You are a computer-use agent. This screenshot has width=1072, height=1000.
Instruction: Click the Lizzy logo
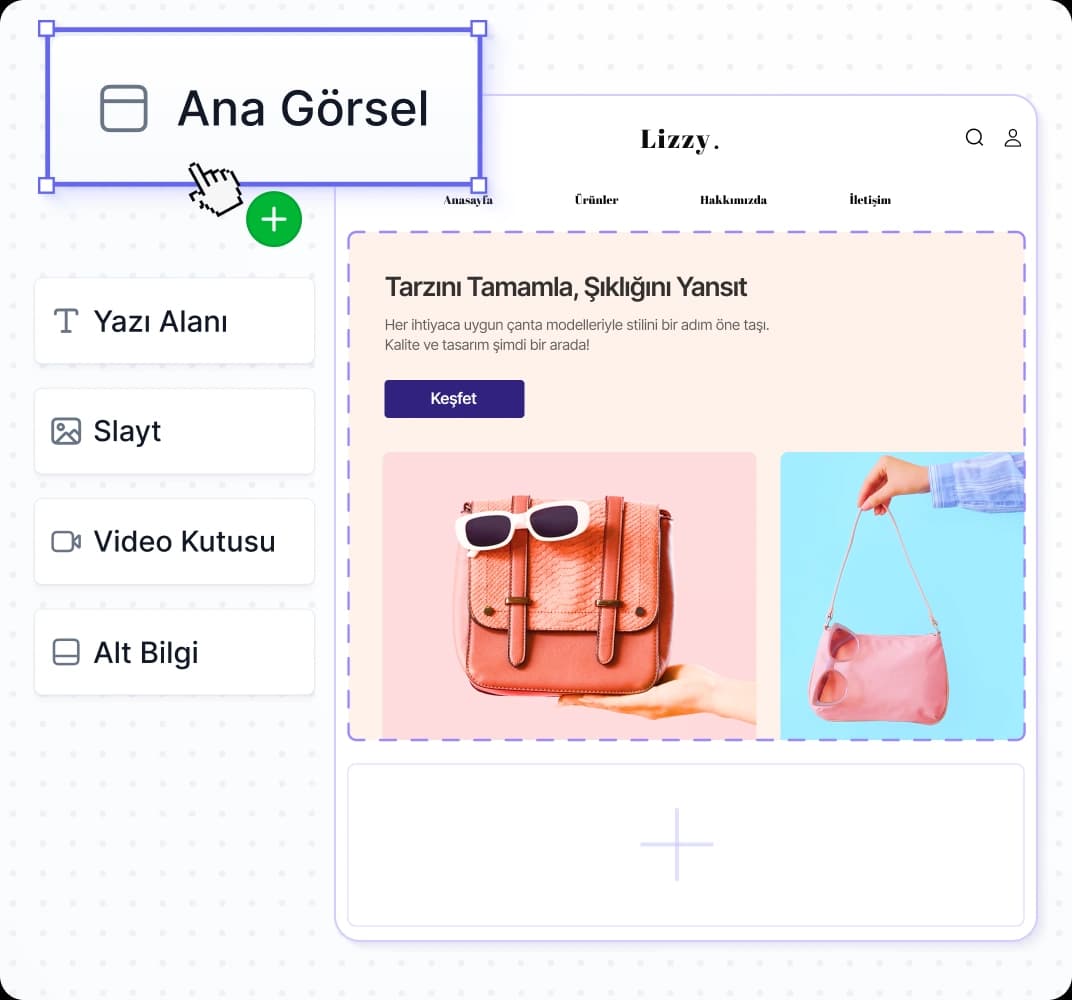[x=679, y=140]
